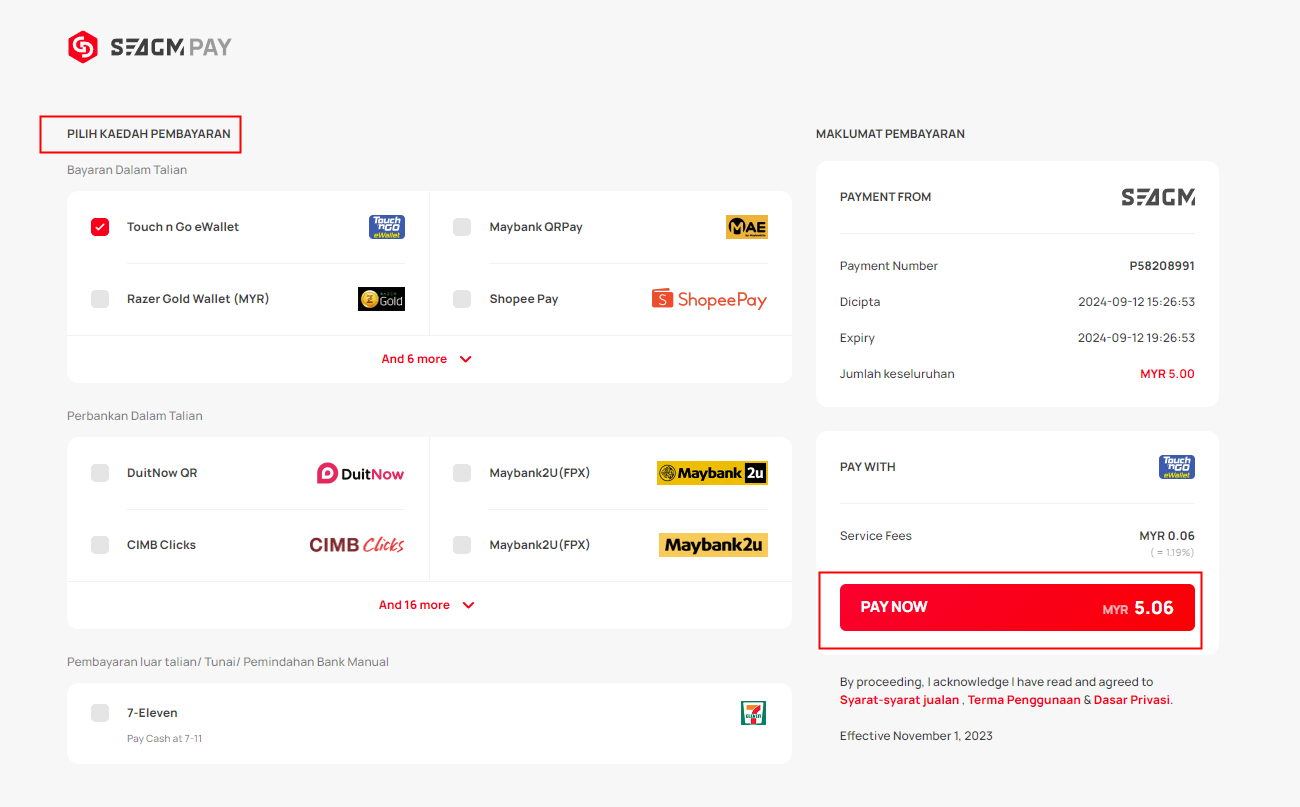Click the 'Jumlah keseluruhan' label
Screen dimensions: 1300x807
[897, 374]
